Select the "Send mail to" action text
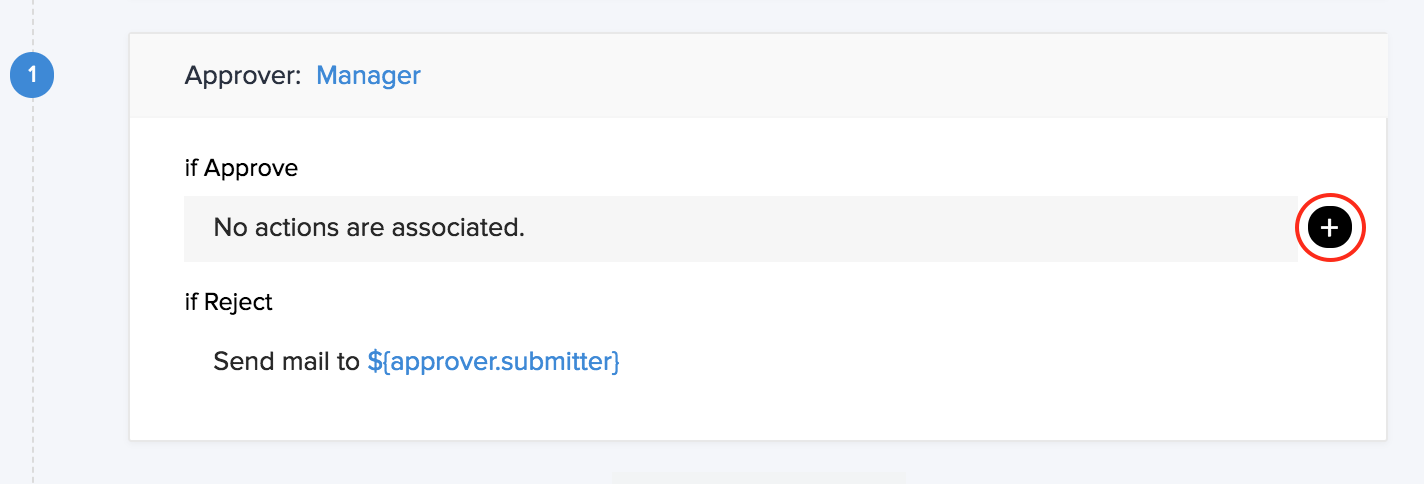The height and width of the screenshot is (484, 1424). (286, 361)
